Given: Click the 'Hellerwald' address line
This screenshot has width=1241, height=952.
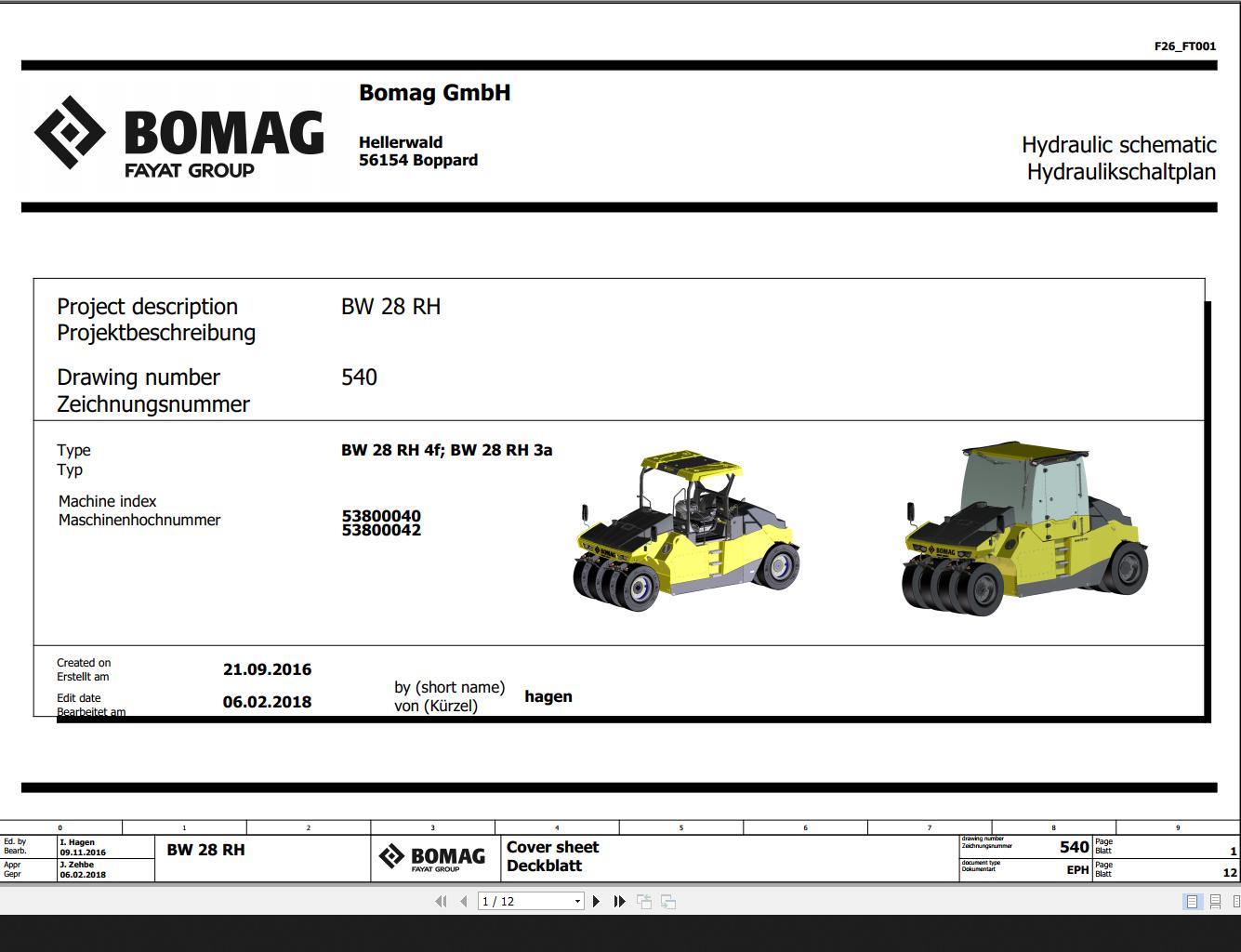Looking at the screenshot, I should pyautogui.click(x=401, y=142).
